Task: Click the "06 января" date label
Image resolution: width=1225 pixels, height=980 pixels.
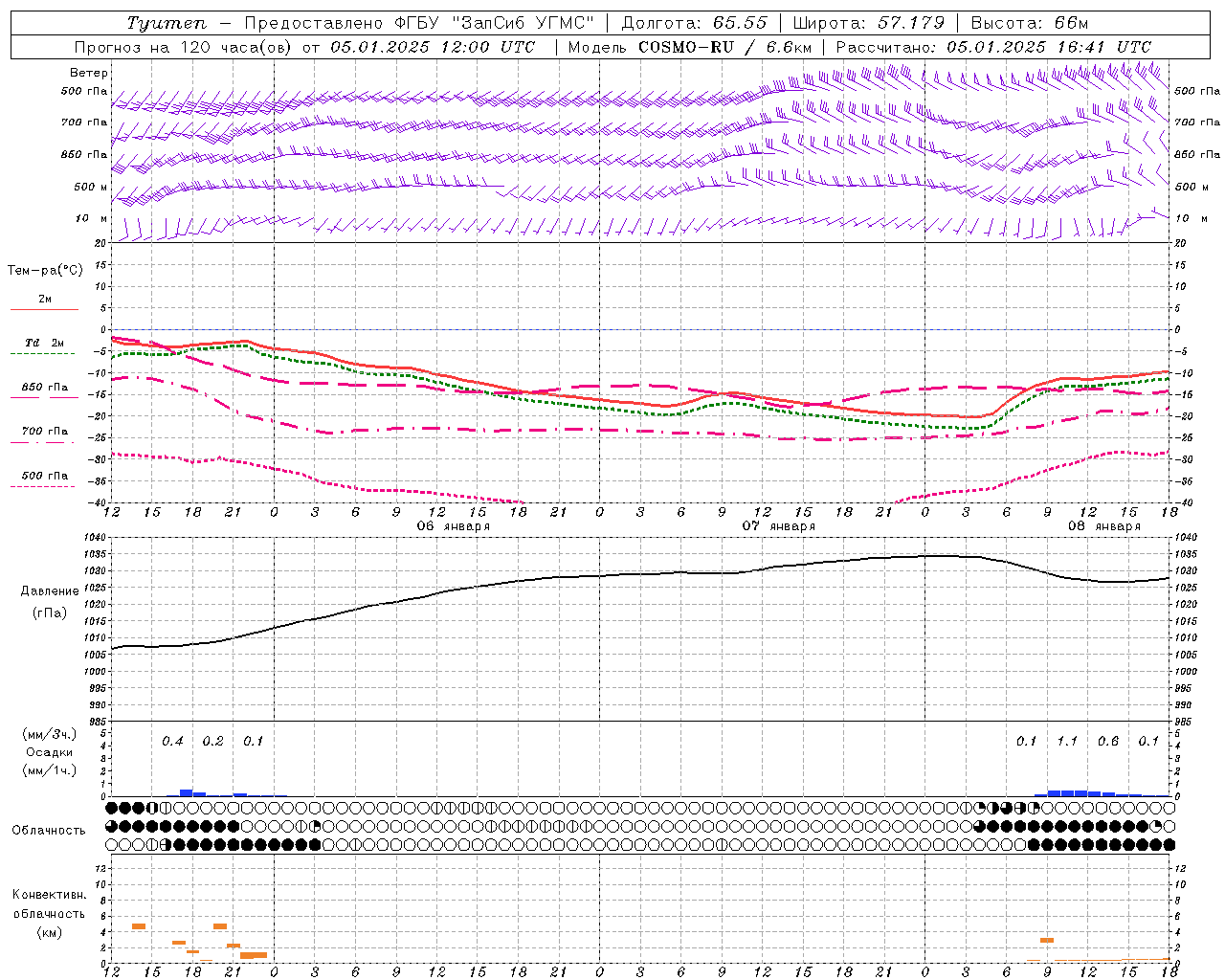Action: [454, 526]
